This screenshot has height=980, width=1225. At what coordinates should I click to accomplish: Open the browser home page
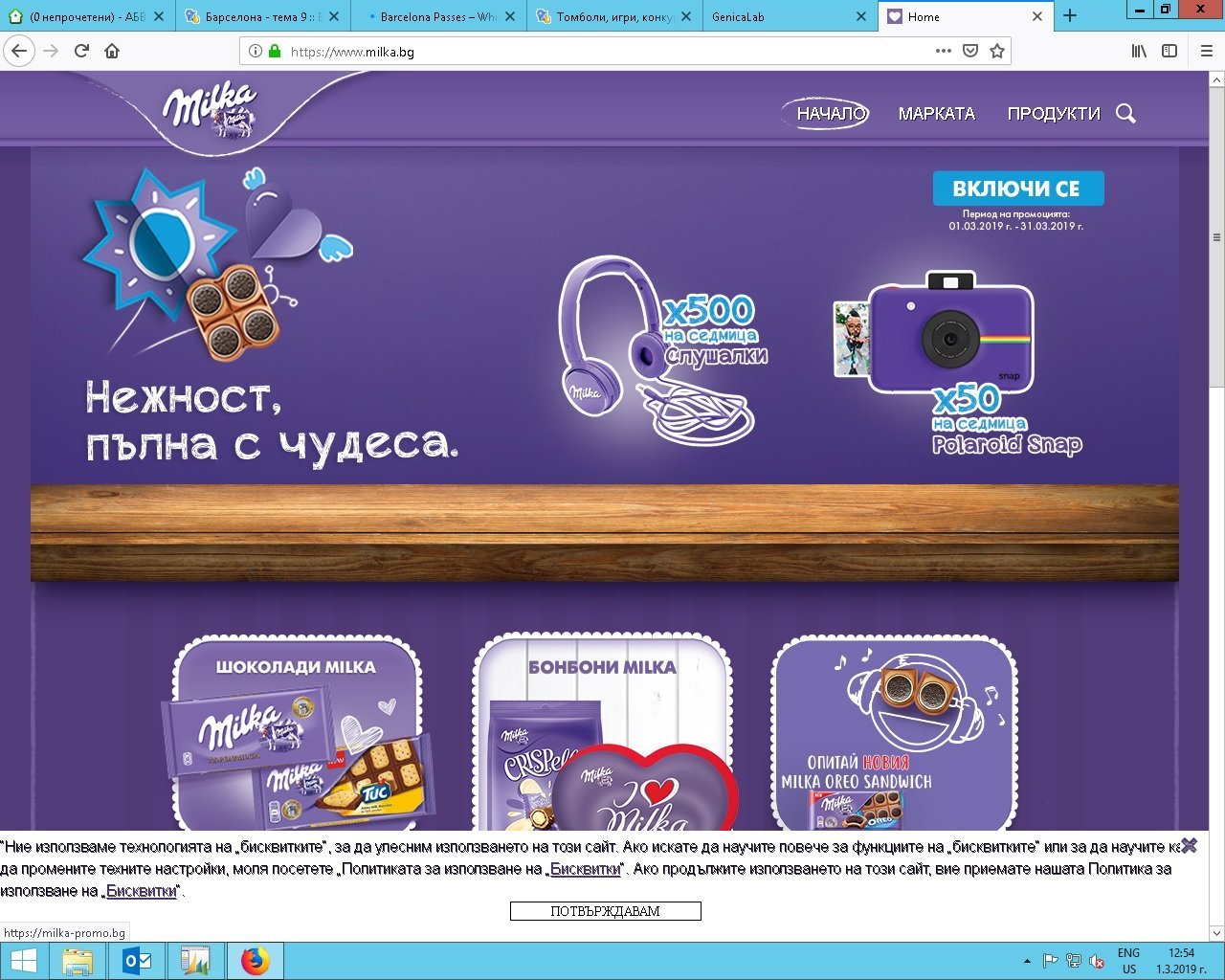pos(112,52)
